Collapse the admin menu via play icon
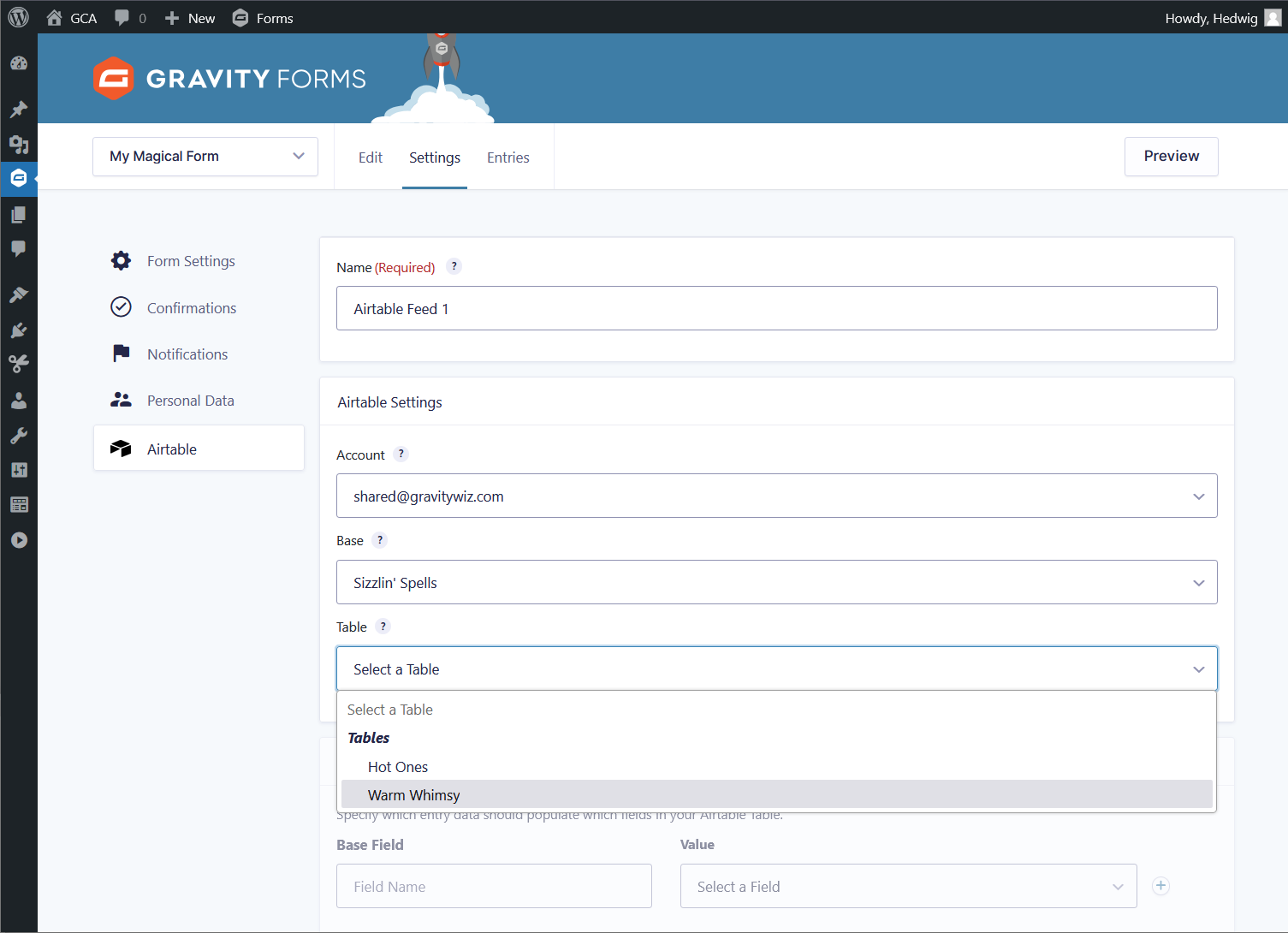This screenshot has height=933, width=1288. click(x=19, y=540)
